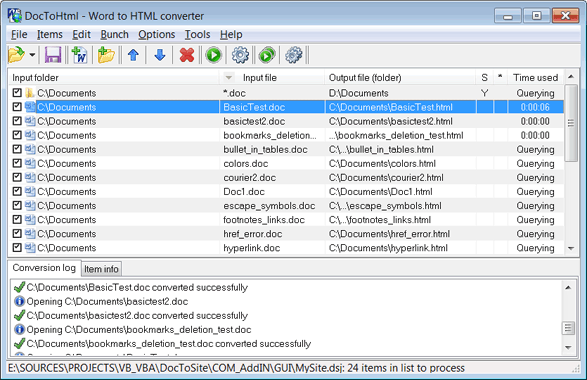The height and width of the screenshot is (380, 587).
Task: Click folder icon in *.doc row
Action: [x=30, y=93]
